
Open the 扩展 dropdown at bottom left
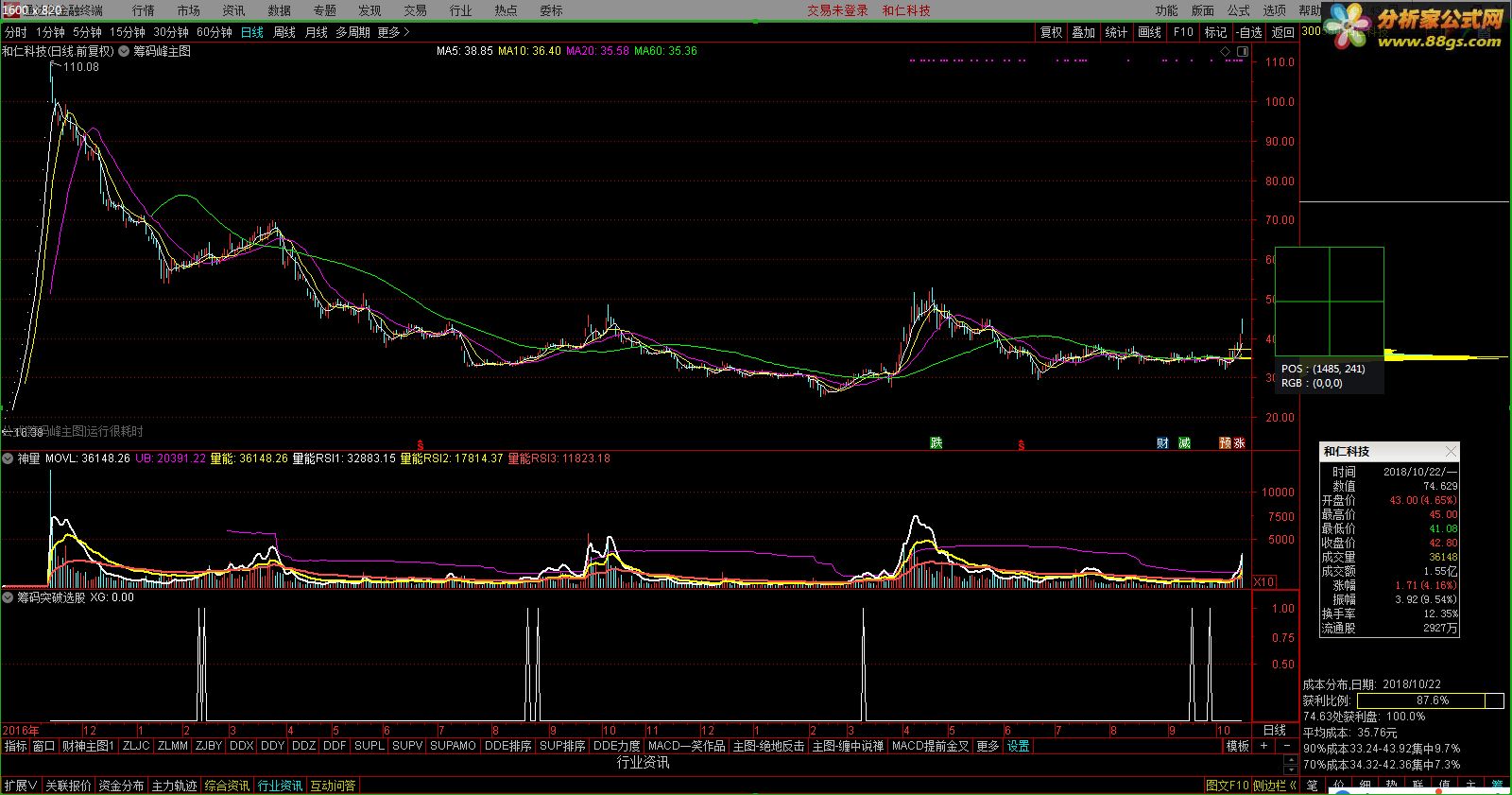(x=20, y=786)
